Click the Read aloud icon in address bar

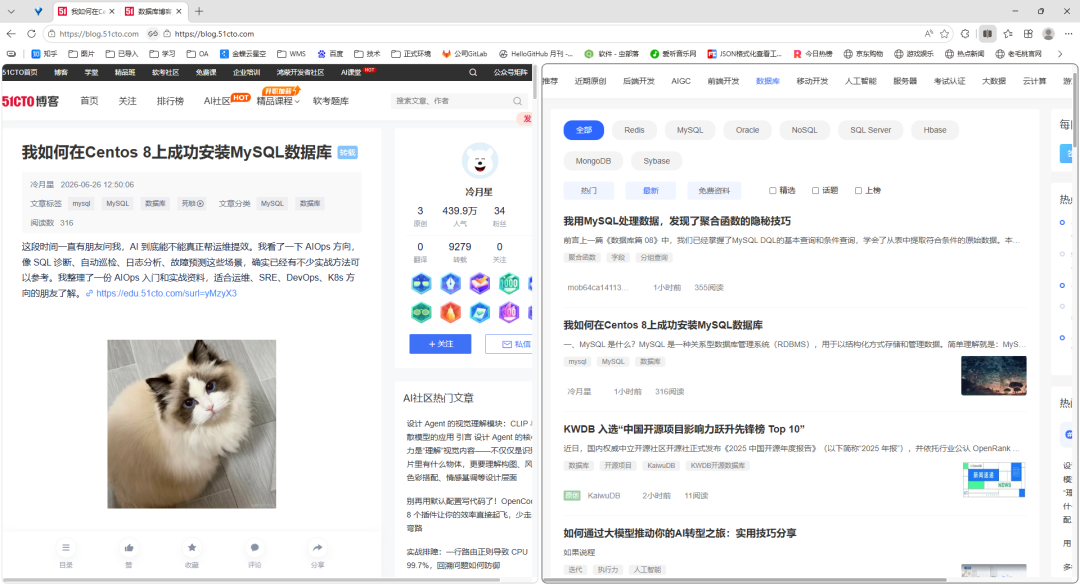coord(928,34)
